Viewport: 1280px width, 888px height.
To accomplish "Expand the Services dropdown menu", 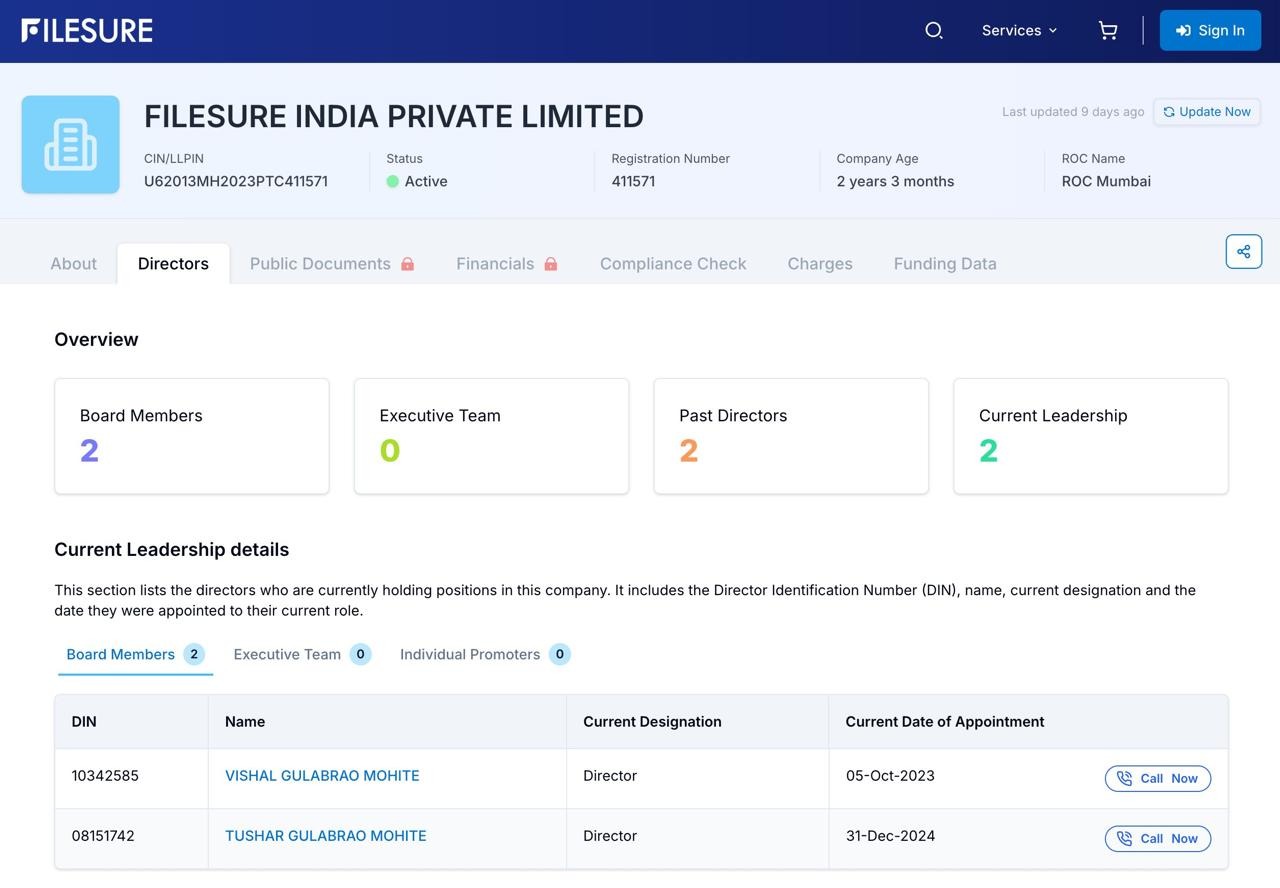I will tap(1019, 31).
